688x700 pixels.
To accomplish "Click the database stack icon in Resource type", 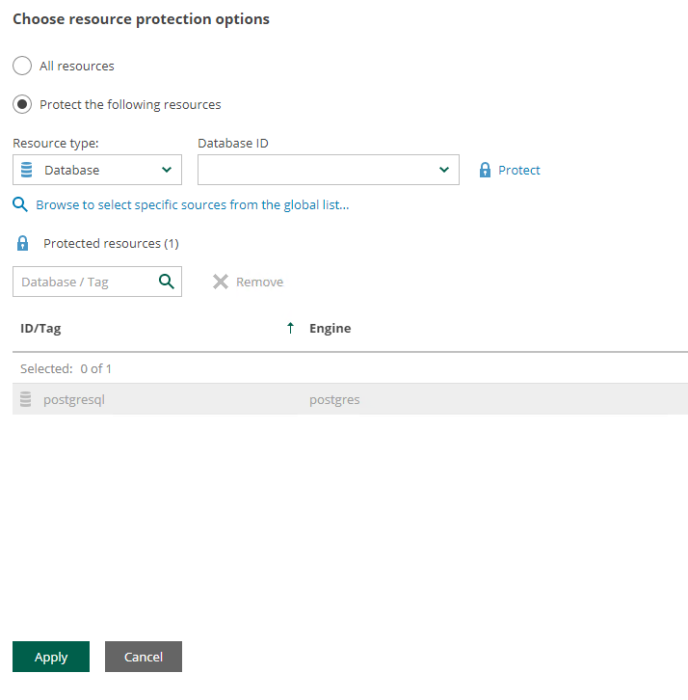I will pos(27,170).
